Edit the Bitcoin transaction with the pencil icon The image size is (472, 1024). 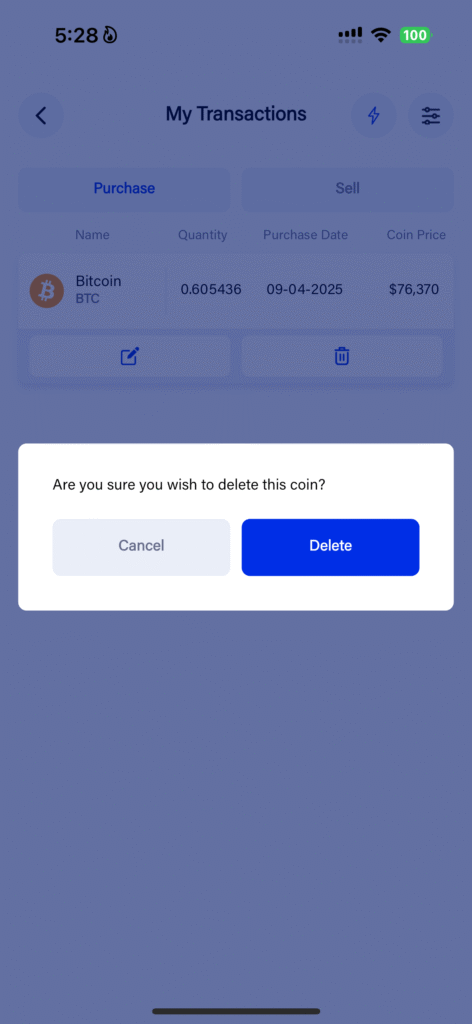tap(130, 357)
